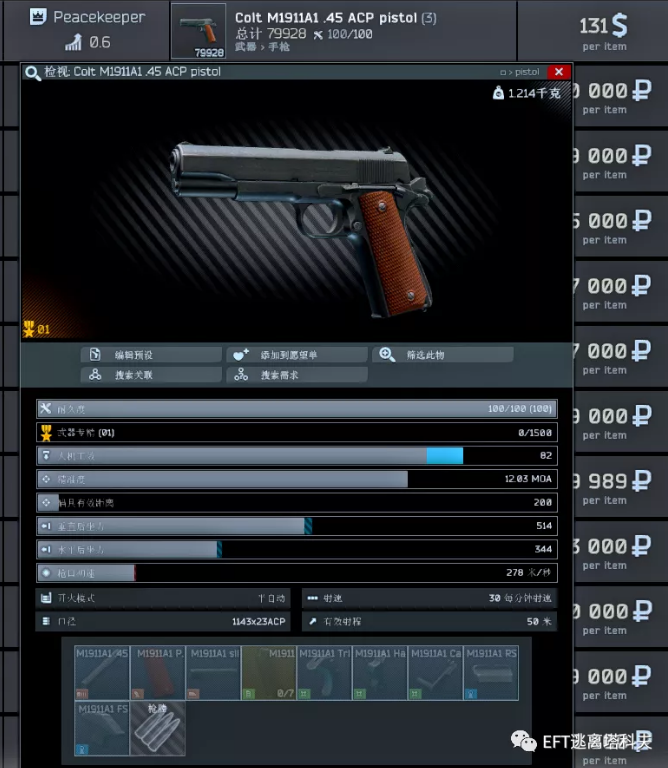Click the icon on the 瞄具有效距离 sighting range row

point(46,503)
